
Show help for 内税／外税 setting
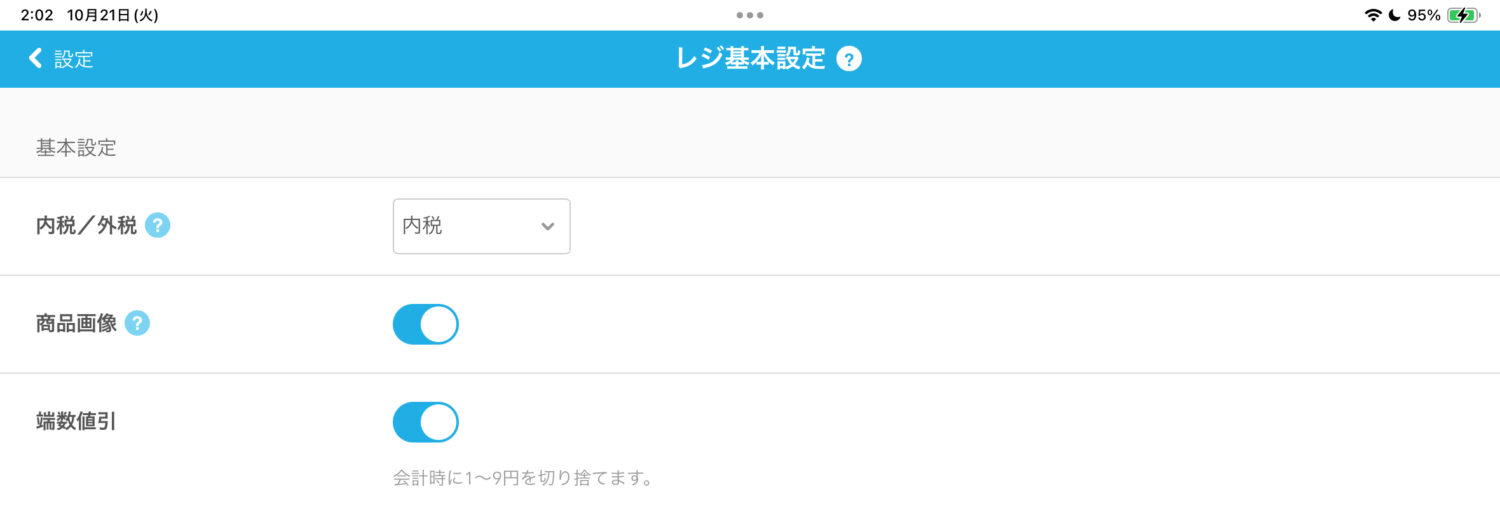pyautogui.click(x=158, y=226)
